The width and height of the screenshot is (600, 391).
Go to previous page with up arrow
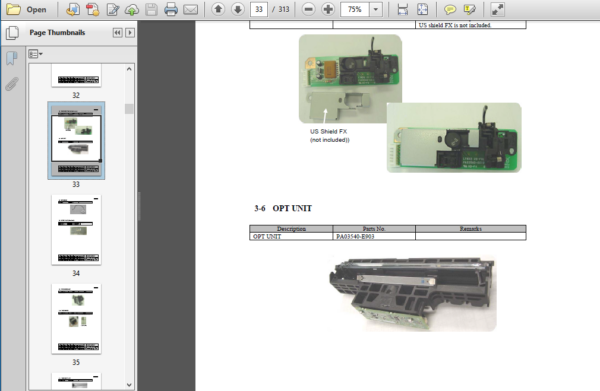point(218,9)
